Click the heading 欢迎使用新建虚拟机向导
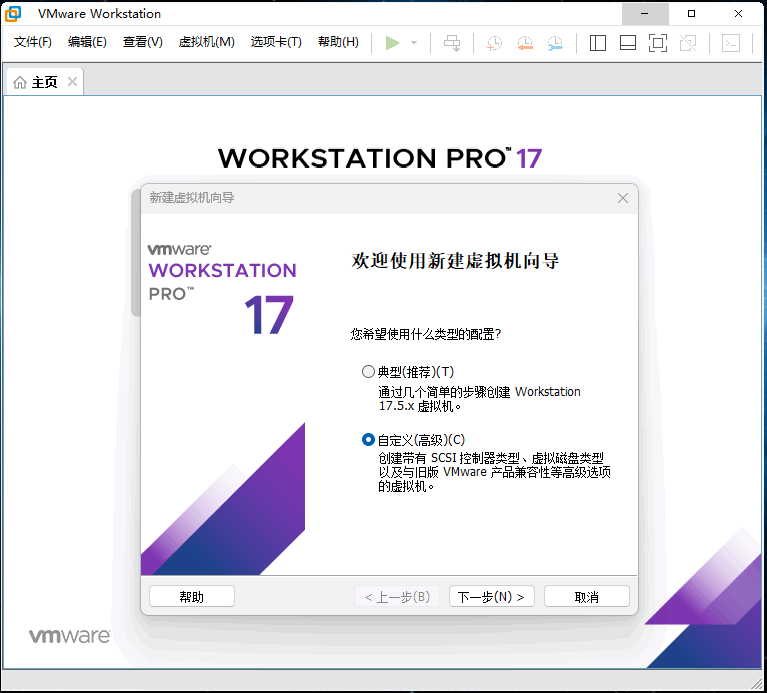 click(x=455, y=261)
